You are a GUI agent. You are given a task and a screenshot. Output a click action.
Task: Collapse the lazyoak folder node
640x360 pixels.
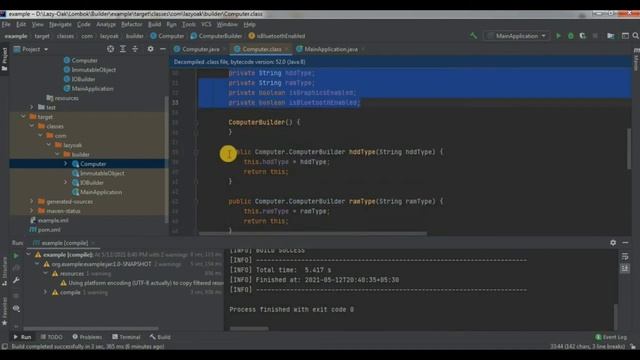pos(49,145)
